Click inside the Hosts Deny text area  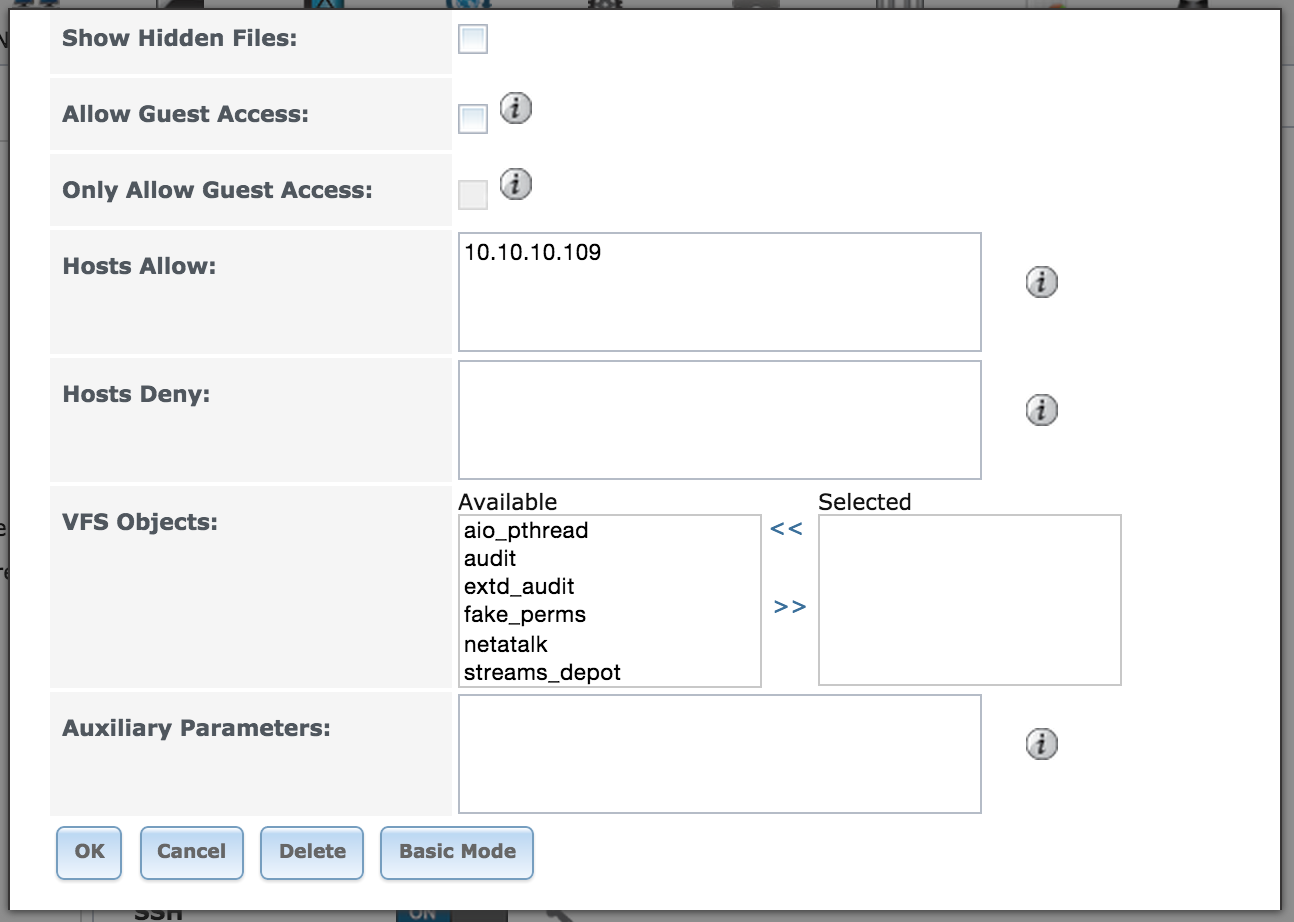720,420
